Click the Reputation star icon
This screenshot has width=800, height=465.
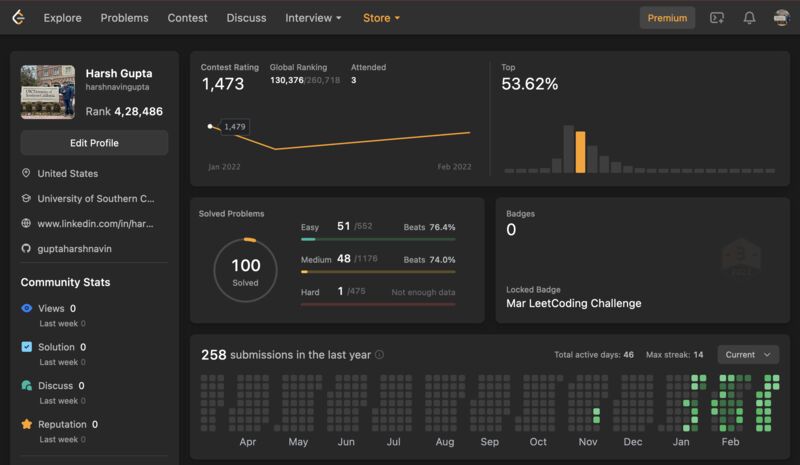click(x=27, y=425)
